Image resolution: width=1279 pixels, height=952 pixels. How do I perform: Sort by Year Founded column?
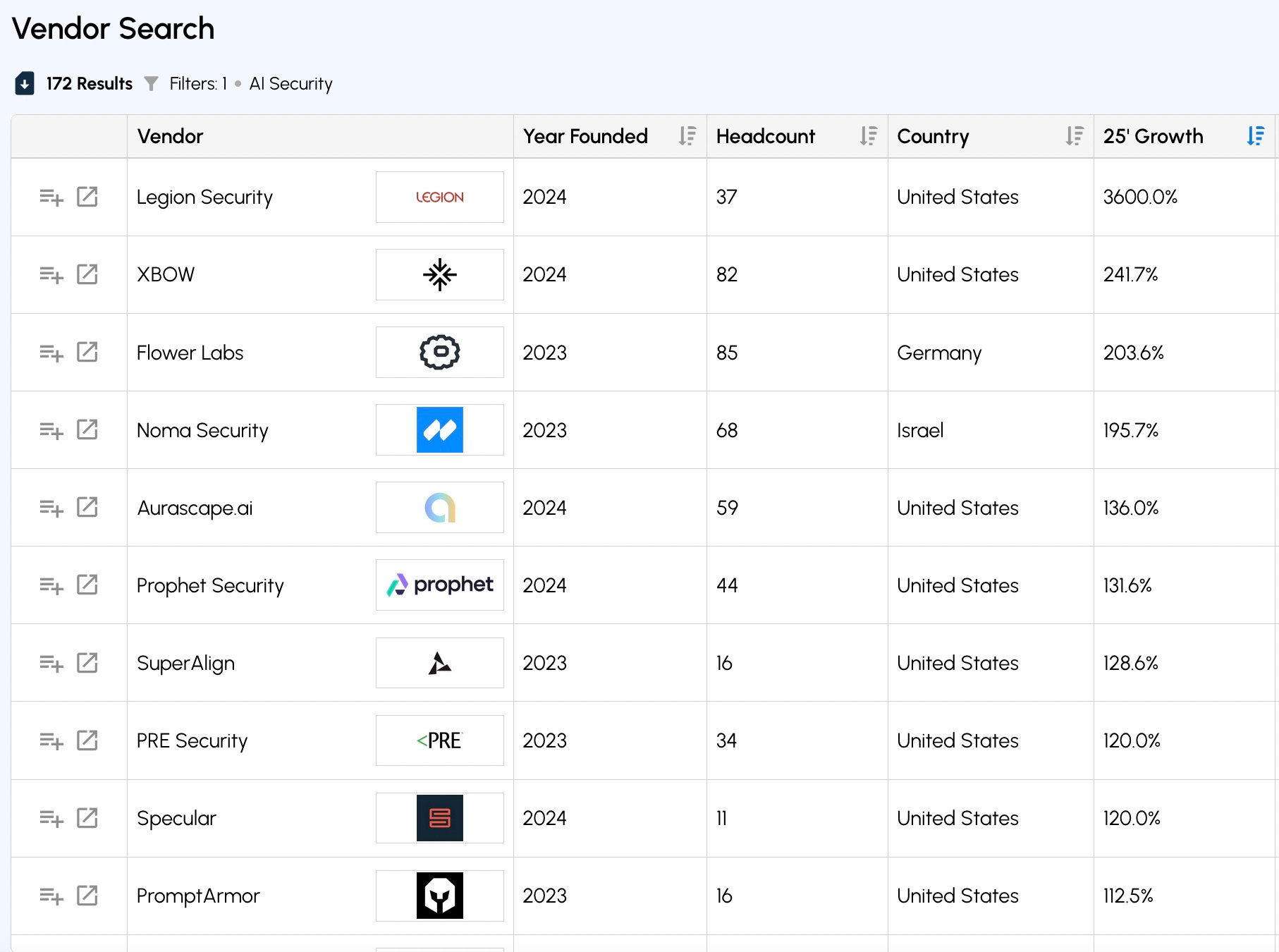687,136
